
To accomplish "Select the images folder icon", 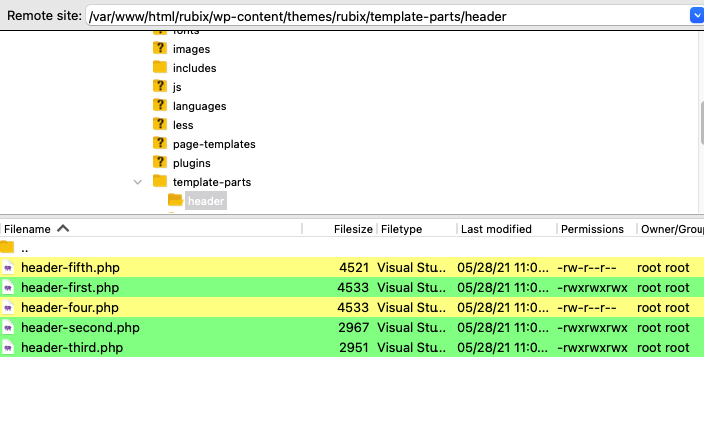I will click(160, 48).
